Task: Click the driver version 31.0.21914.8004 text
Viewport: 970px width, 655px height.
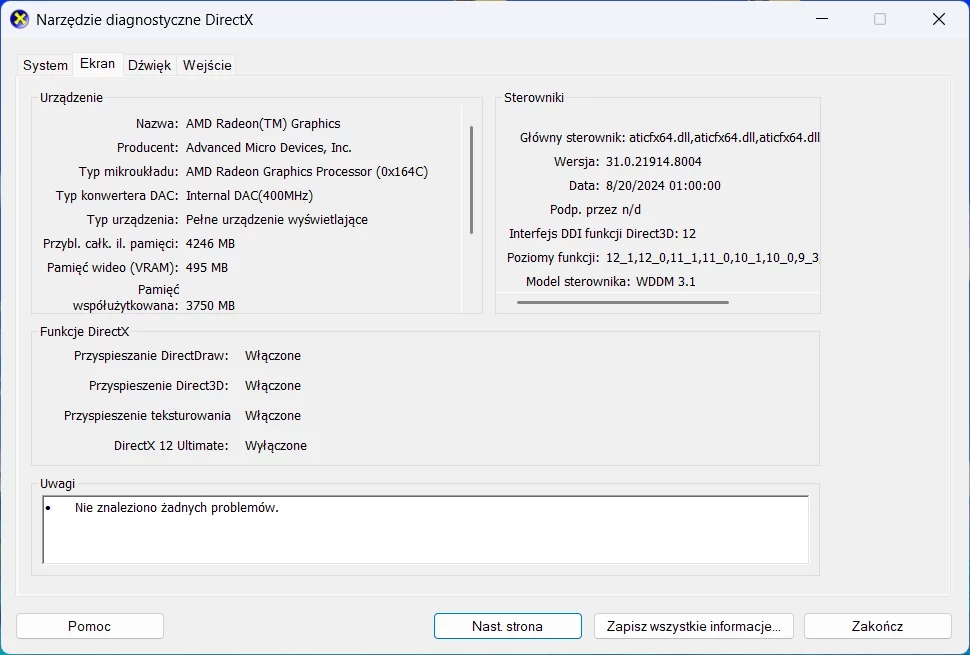Action: [x=653, y=162]
